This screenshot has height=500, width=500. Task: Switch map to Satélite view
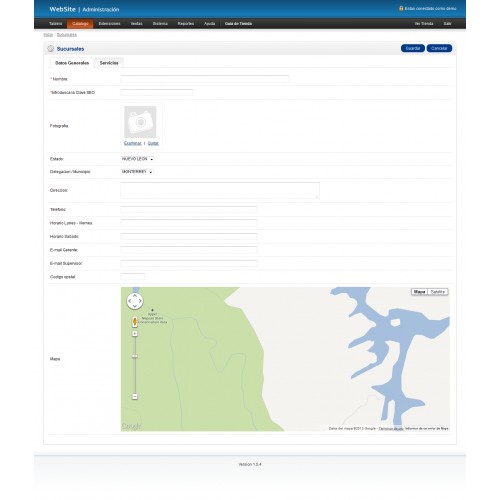point(438,292)
